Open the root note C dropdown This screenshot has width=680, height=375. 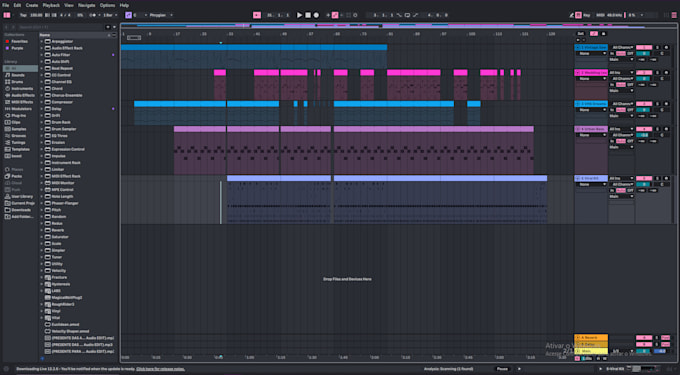[140, 15]
